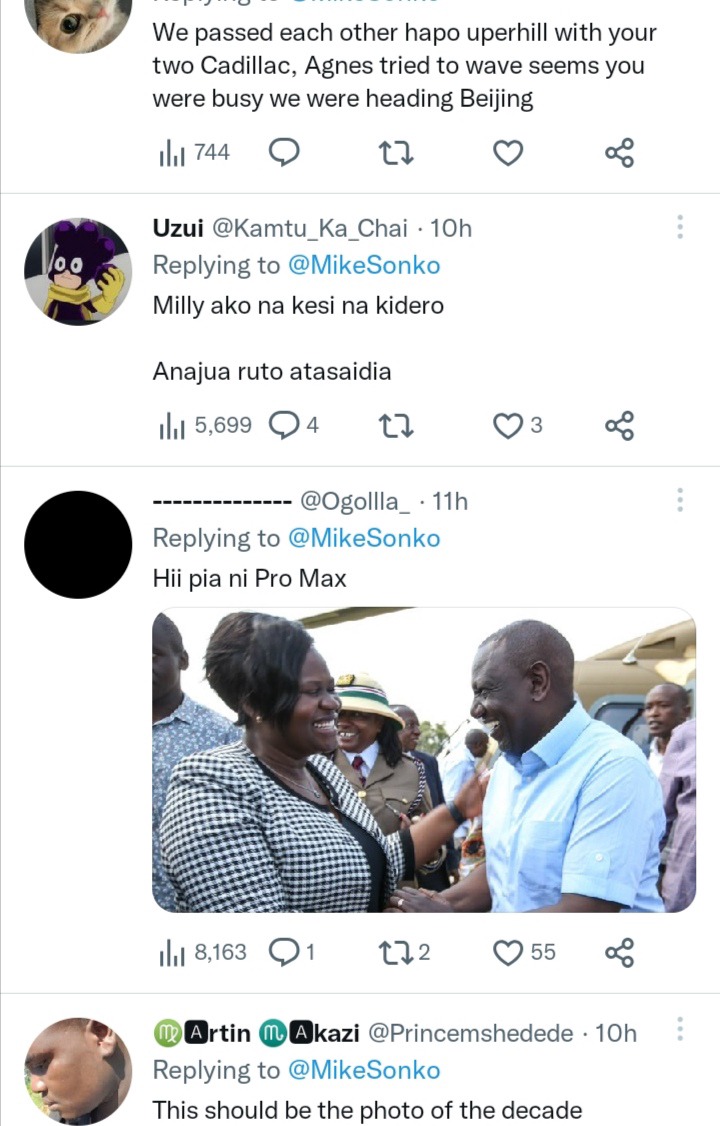Reply to the Ogollla_ photo tweet
Viewport: 720px width, 1126px height.
point(285,952)
